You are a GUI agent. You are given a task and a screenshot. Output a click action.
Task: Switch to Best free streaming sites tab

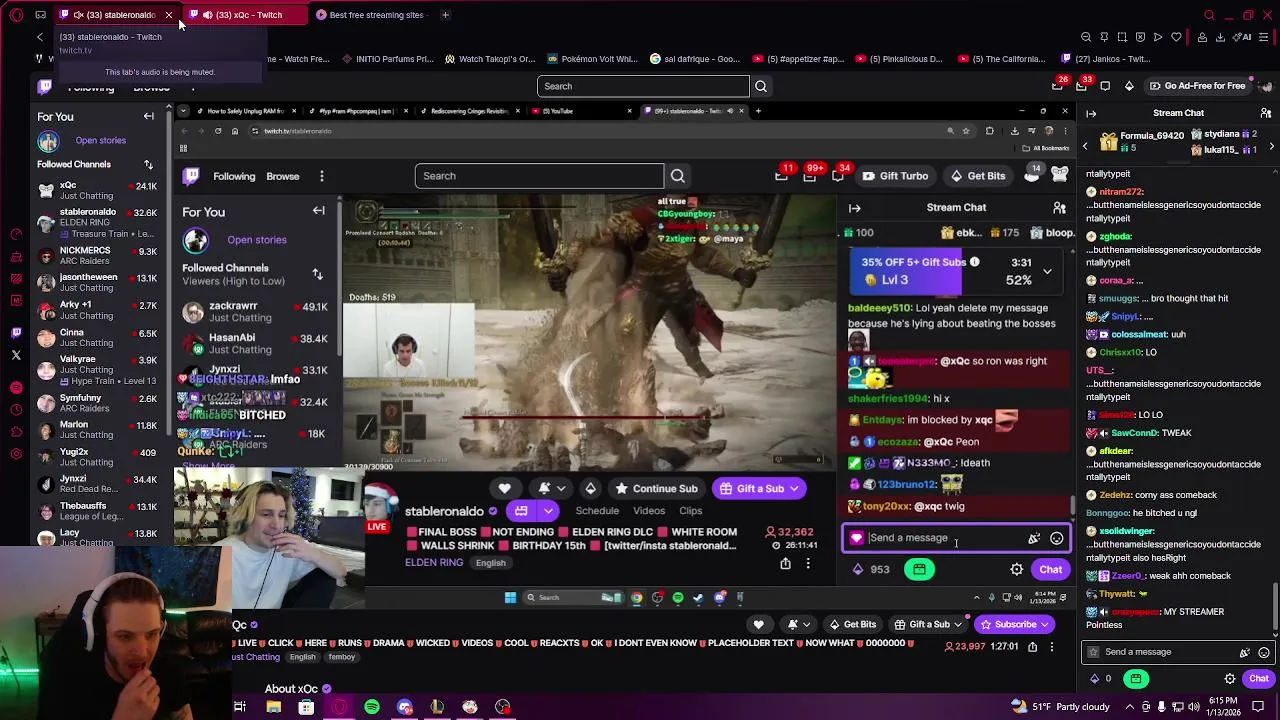point(370,15)
